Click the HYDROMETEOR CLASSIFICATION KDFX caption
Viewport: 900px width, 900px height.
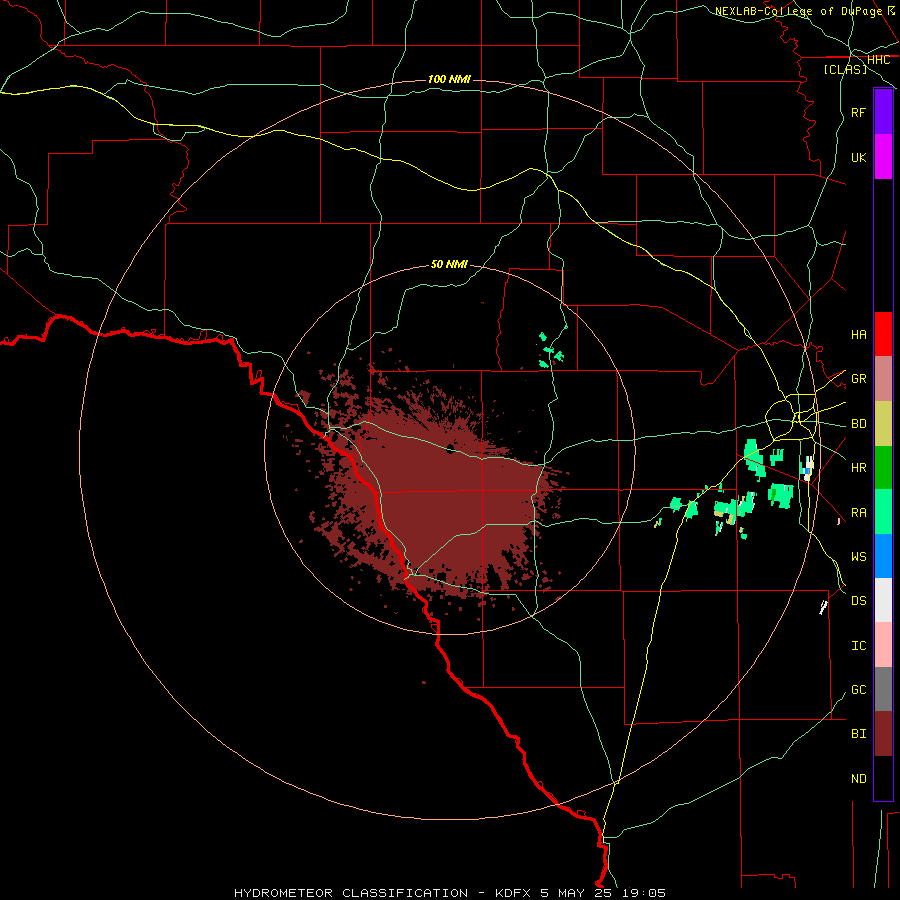click(450, 893)
